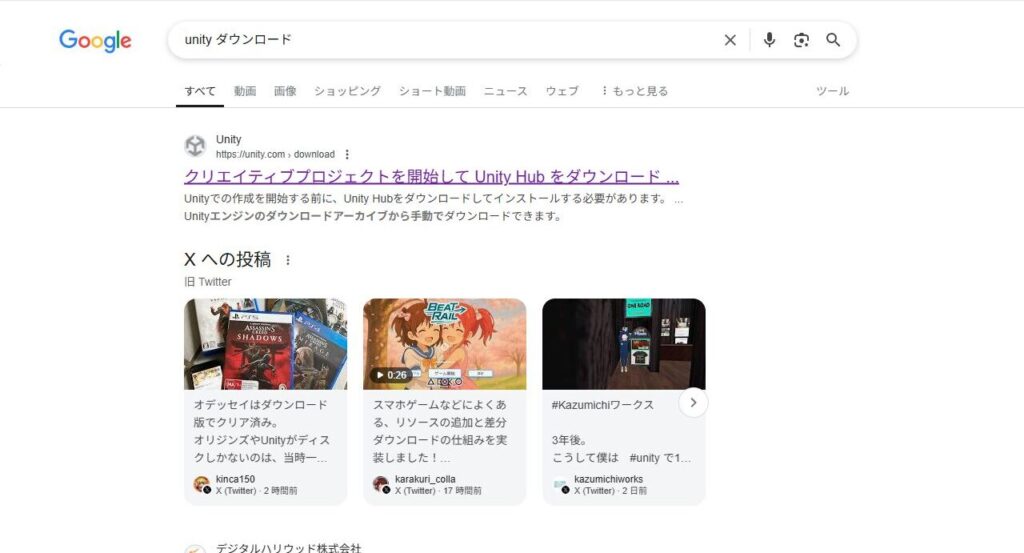Select the すべて tab

coord(200,91)
